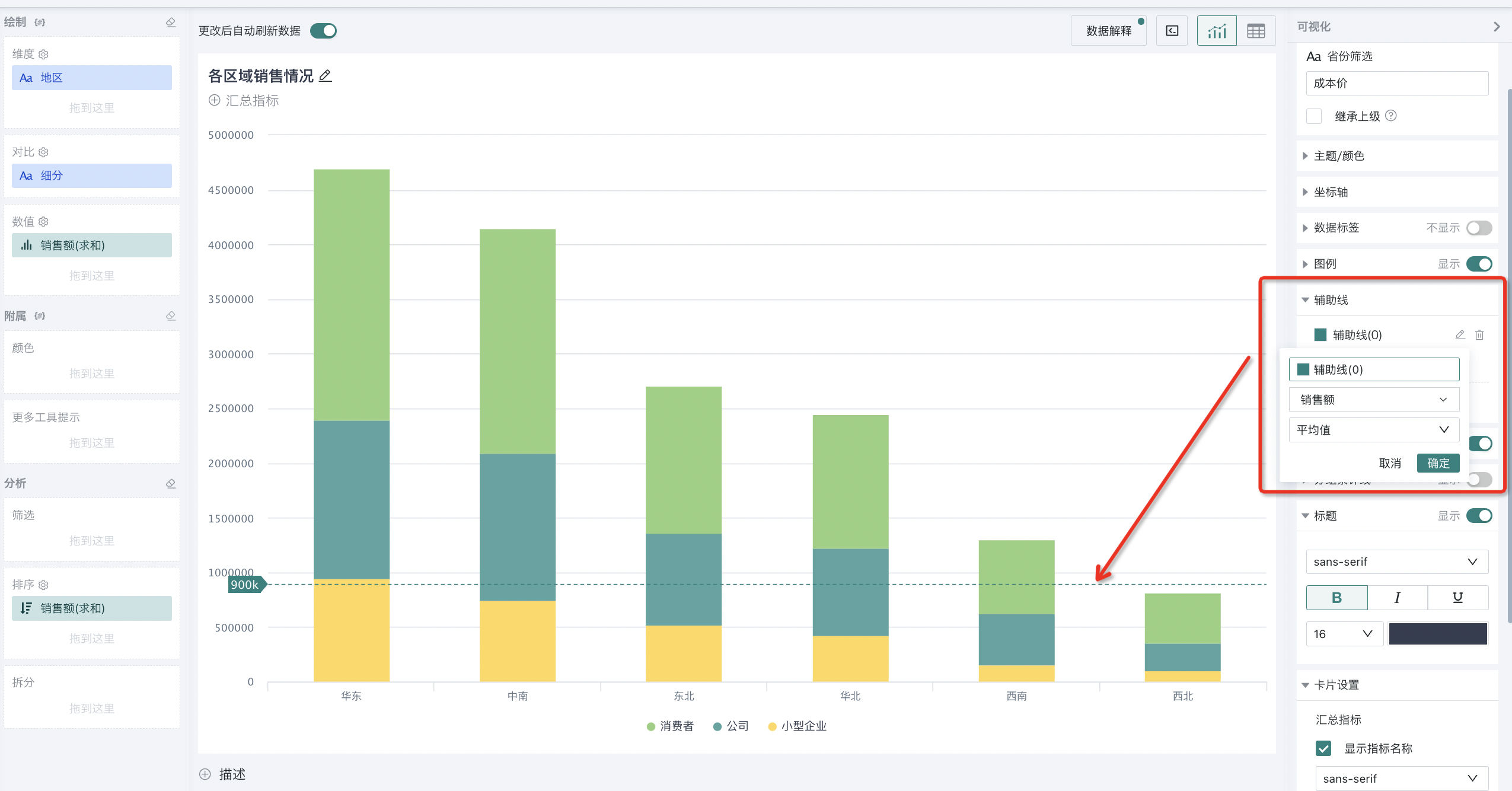Click the edit pencil next to chart title
This screenshot has width=1512, height=791.
325,76
